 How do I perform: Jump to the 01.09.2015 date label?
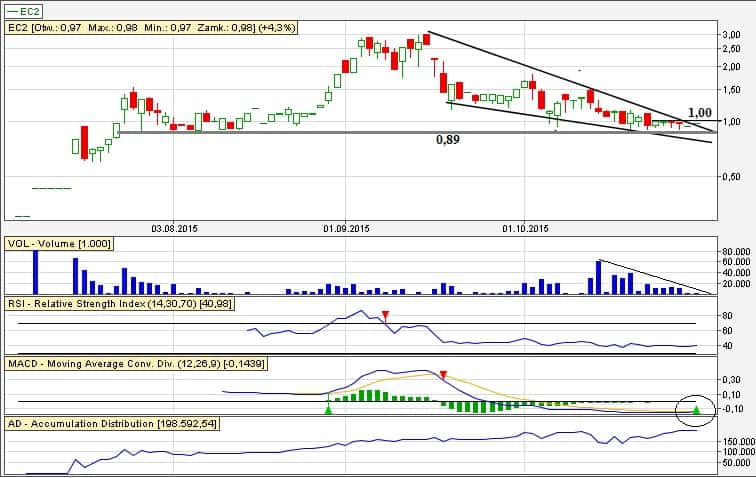point(347,229)
